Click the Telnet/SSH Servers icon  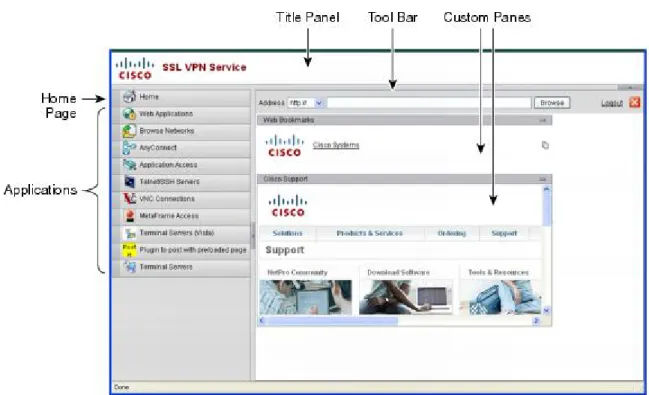pyautogui.click(x=130, y=182)
